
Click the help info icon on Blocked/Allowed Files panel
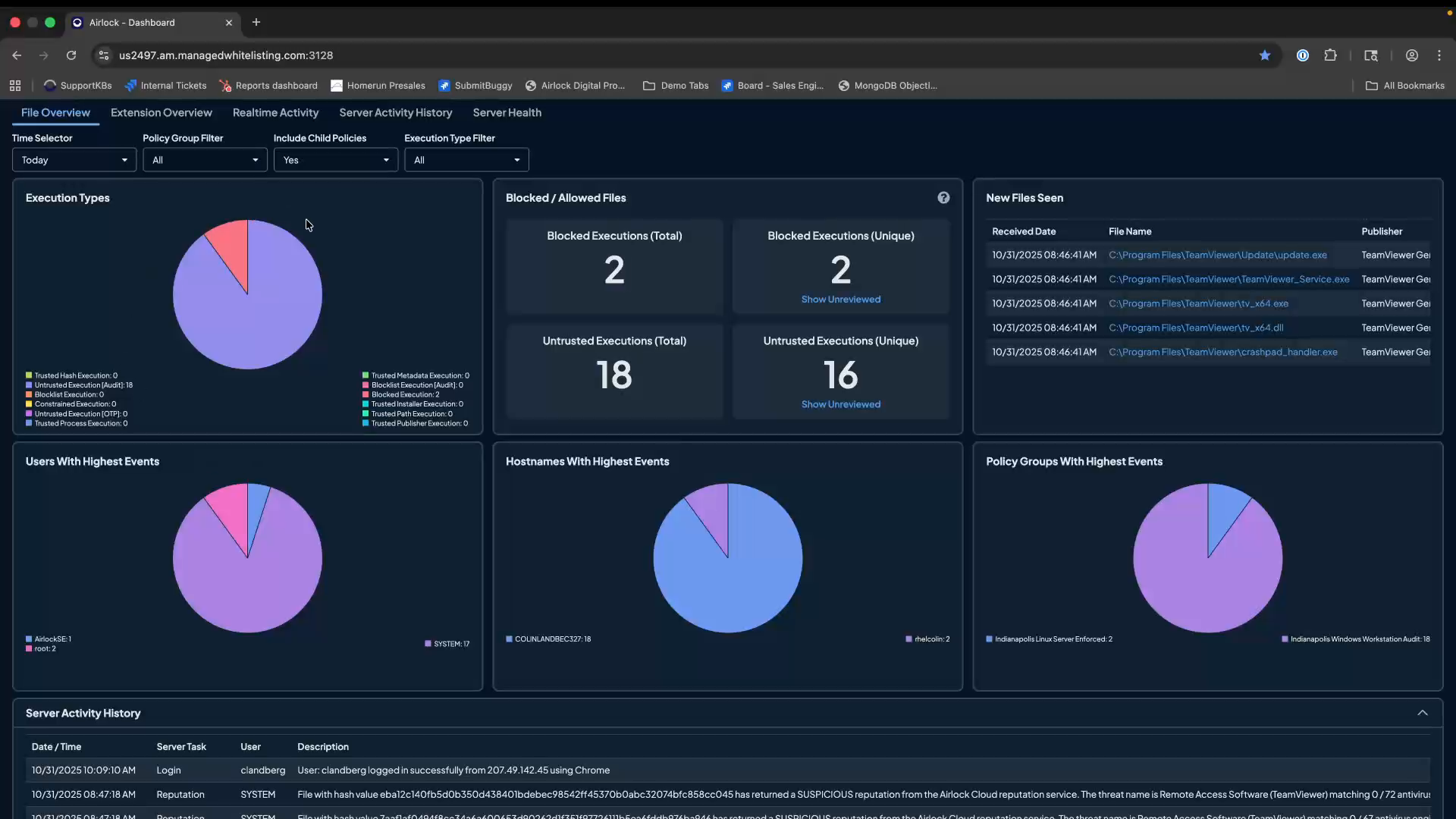pos(943,197)
